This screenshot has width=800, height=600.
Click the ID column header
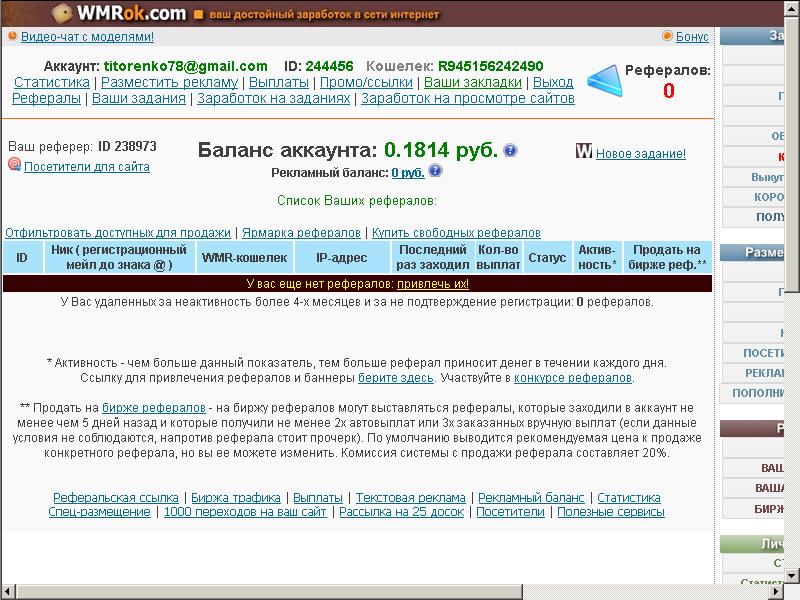pyautogui.click(x=22, y=258)
